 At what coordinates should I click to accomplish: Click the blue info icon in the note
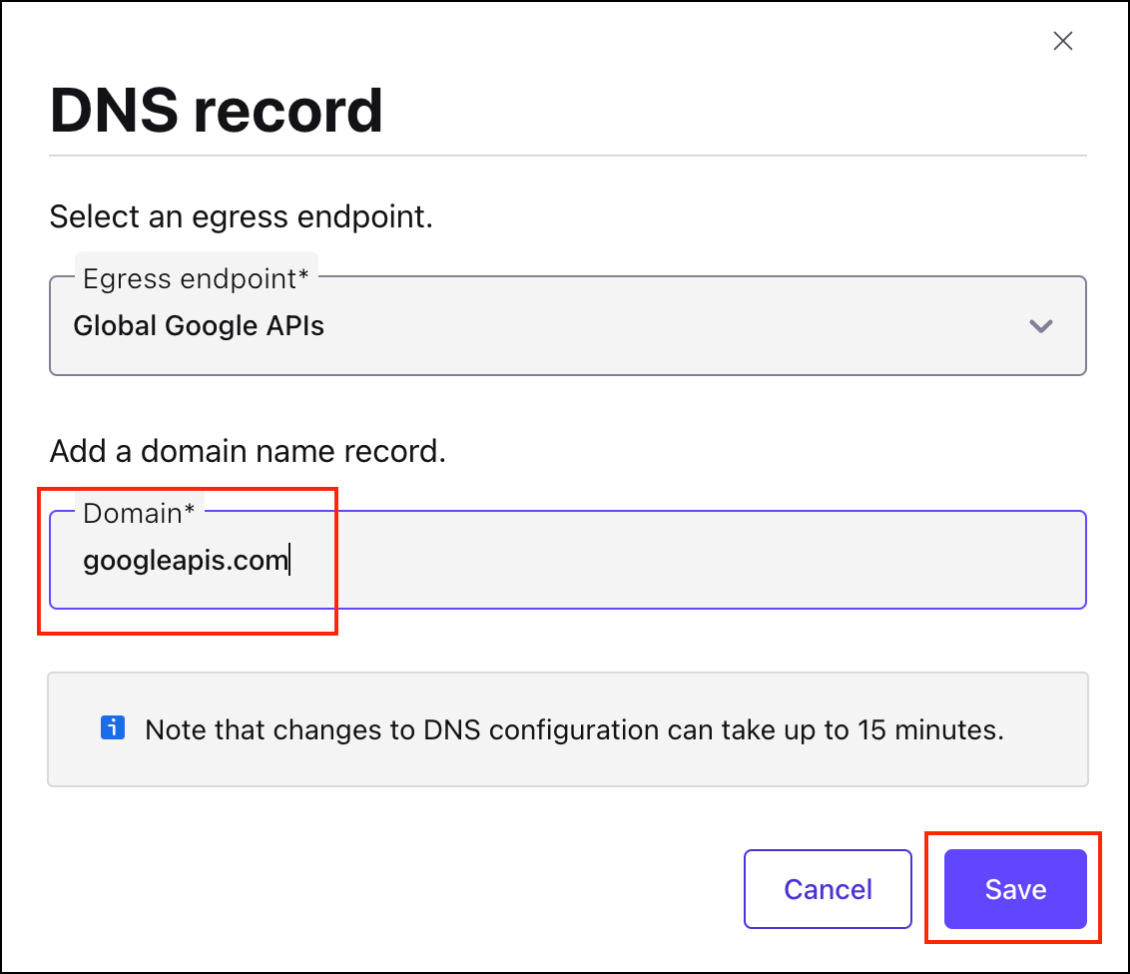tap(113, 728)
